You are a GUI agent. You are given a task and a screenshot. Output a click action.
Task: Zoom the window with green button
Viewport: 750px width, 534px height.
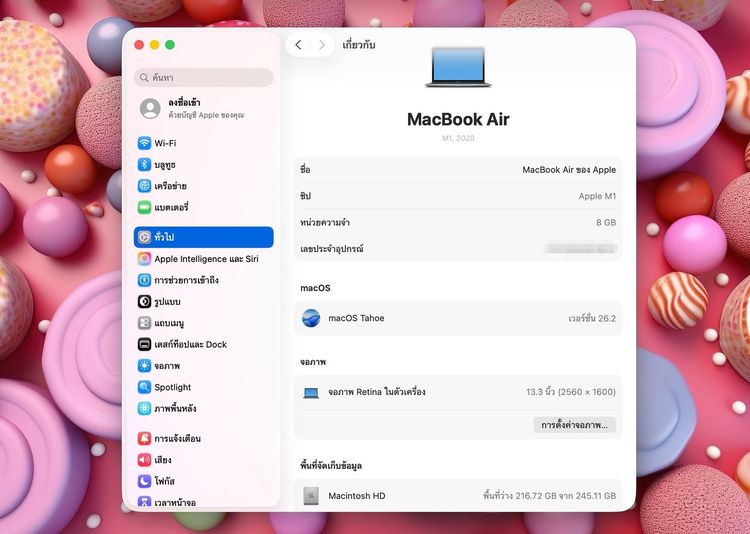point(170,45)
